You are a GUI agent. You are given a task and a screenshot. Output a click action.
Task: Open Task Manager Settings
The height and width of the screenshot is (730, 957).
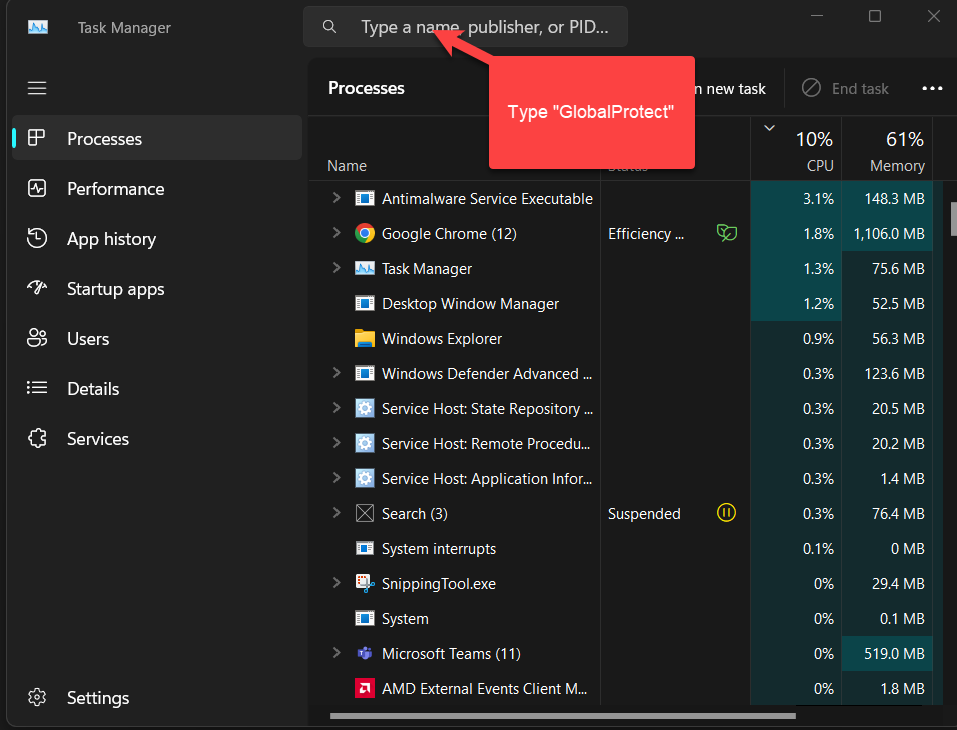tap(97, 698)
